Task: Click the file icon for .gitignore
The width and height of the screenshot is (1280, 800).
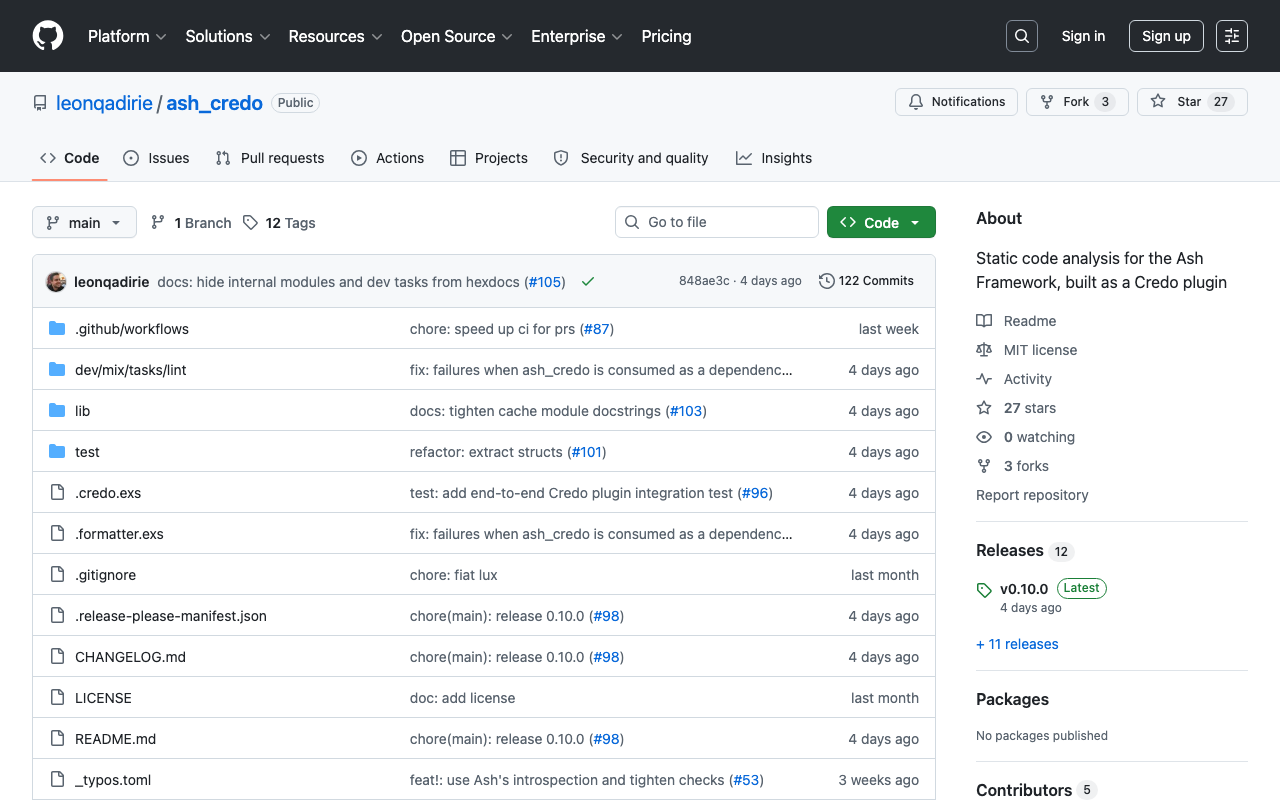Action: click(57, 575)
